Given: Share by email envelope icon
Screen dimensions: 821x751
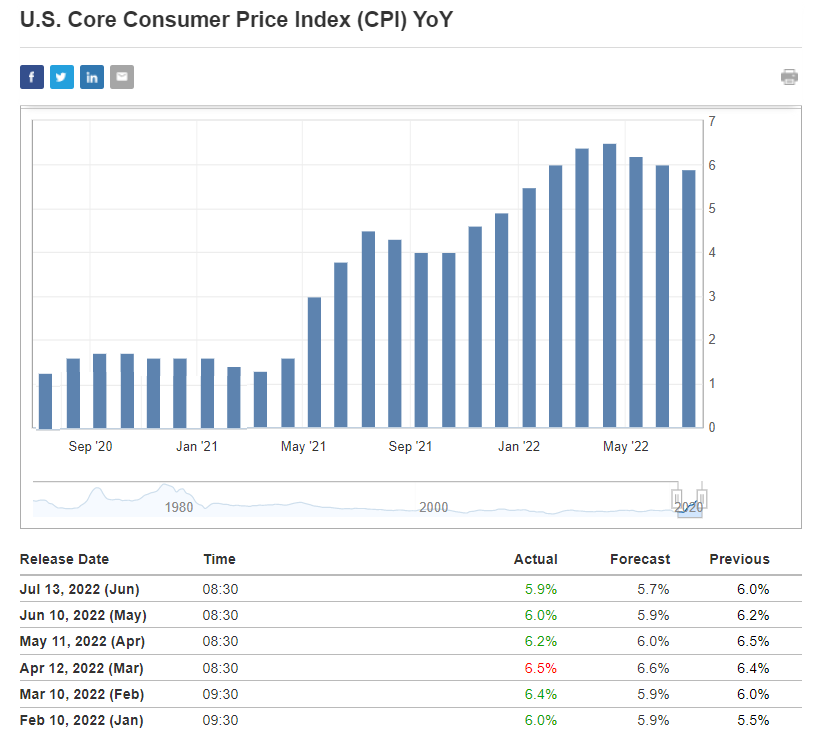Looking at the screenshot, I should pyautogui.click(x=122, y=77).
